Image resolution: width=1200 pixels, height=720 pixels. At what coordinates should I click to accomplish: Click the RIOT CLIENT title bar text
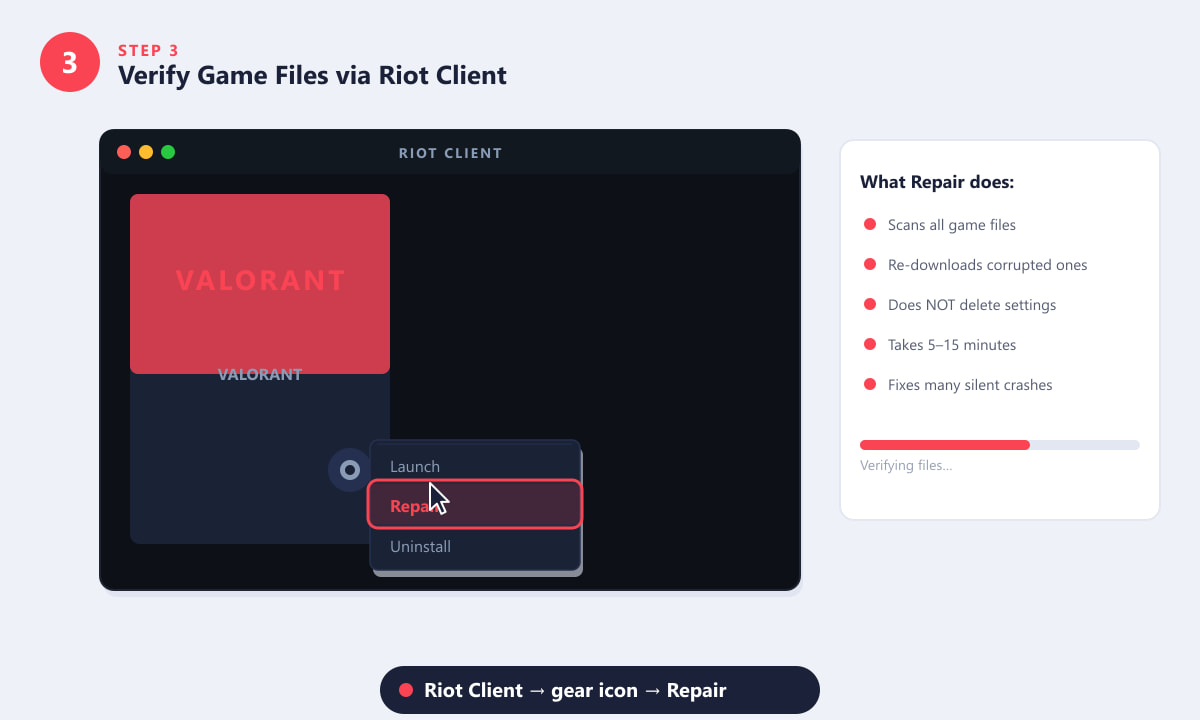[x=450, y=153]
